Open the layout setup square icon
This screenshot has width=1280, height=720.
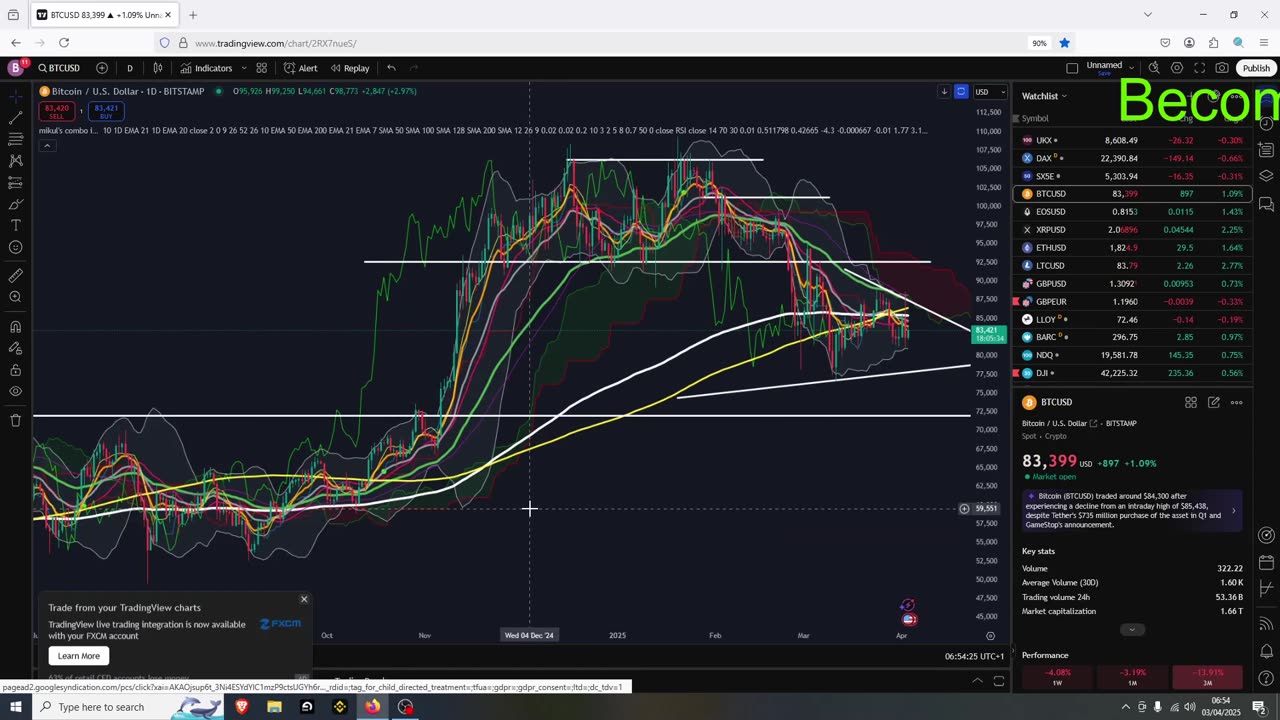tap(1072, 68)
